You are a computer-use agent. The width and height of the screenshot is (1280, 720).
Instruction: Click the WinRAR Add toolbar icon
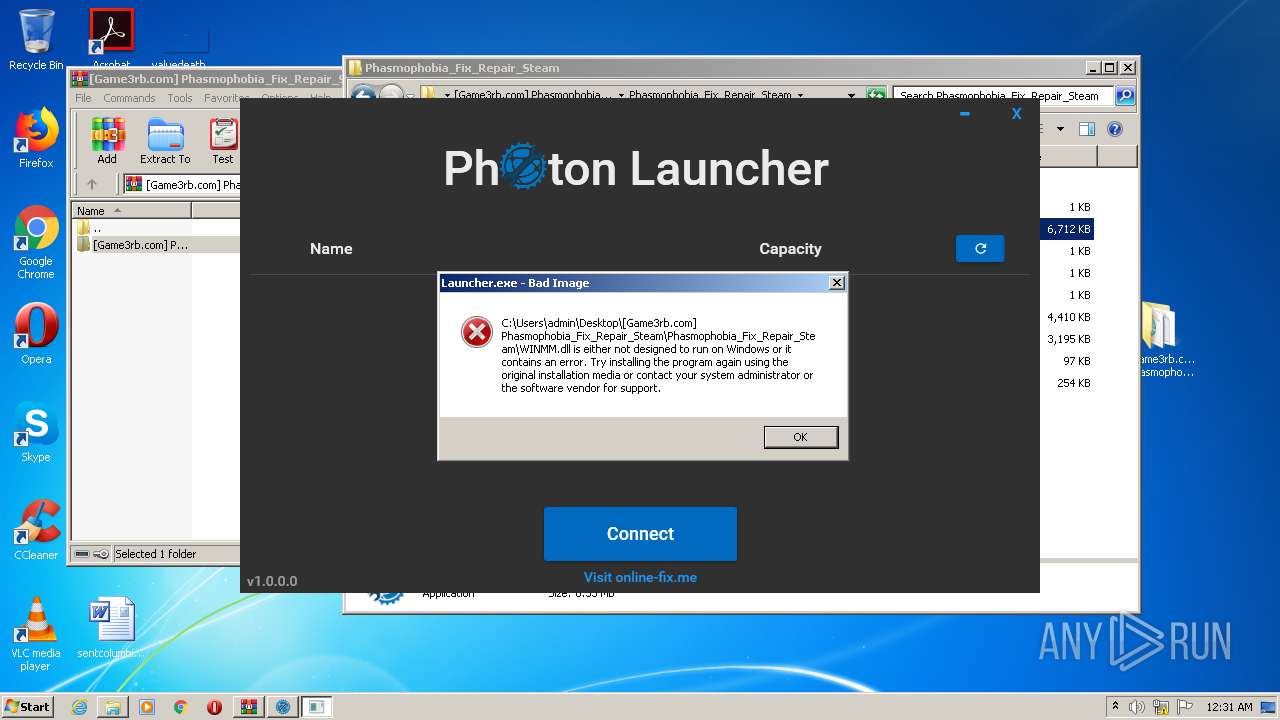pyautogui.click(x=107, y=141)
